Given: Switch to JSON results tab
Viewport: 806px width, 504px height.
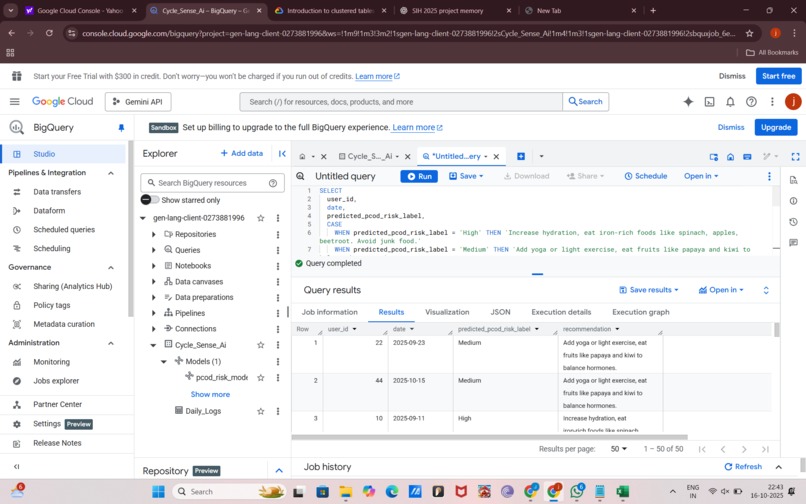Looking at the screenshot, I should coord(500,312).
